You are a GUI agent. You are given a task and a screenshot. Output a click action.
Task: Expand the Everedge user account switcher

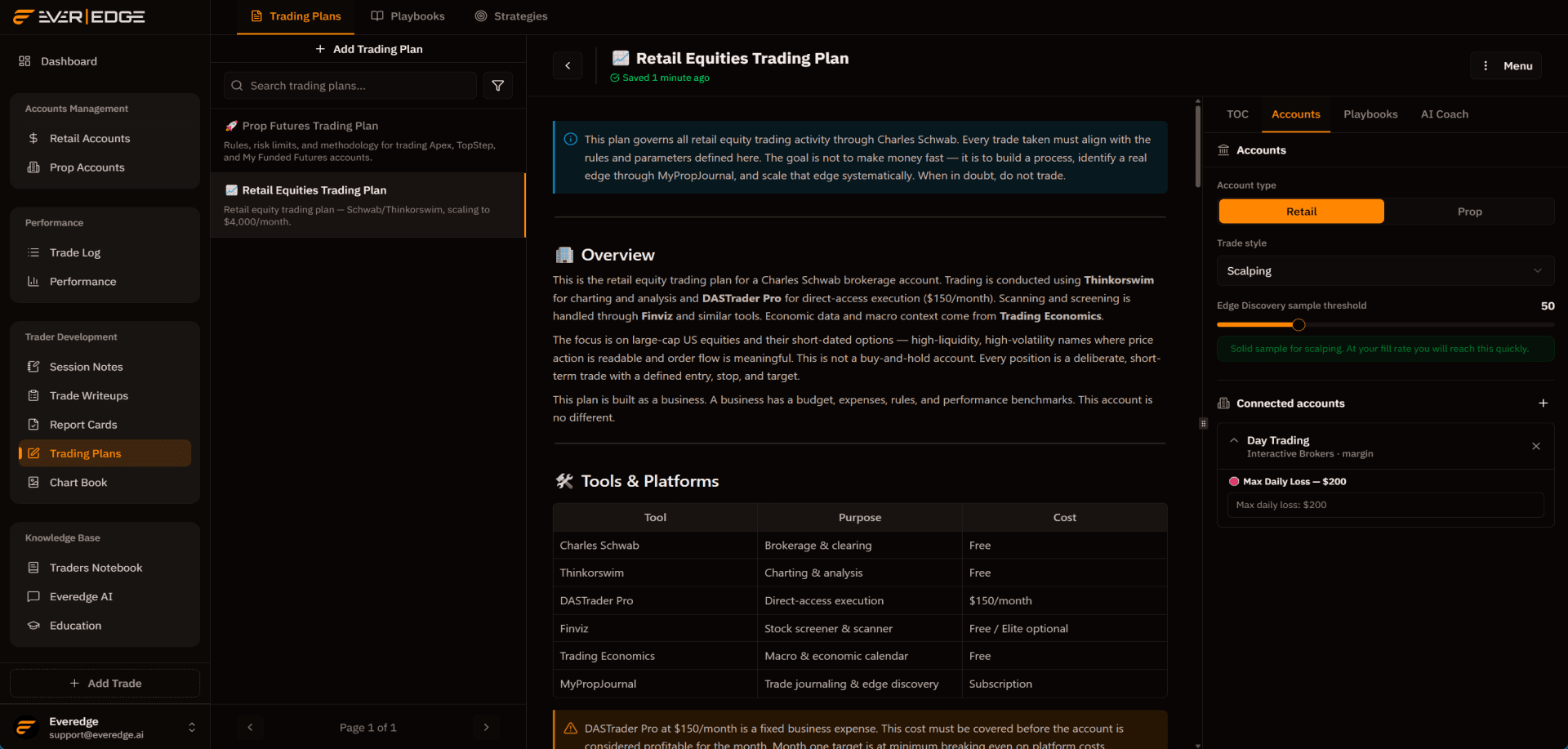pyautogui.click(x=192, y=727)
